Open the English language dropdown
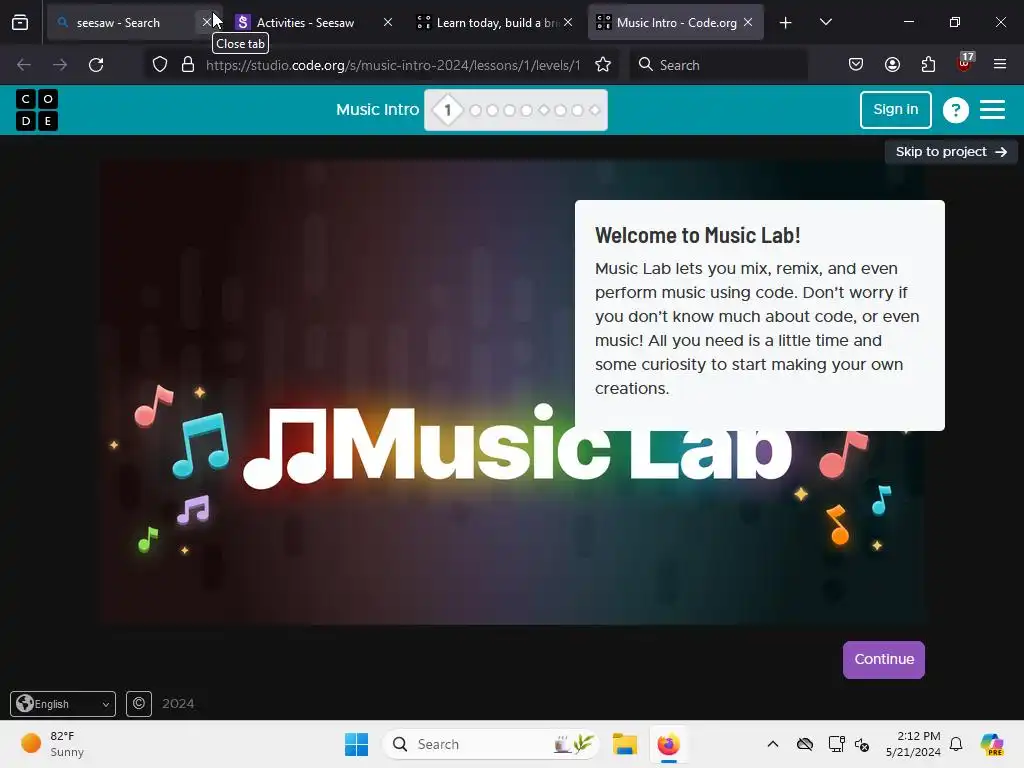This screenshot has width=1024, height=768. [63, 704]
